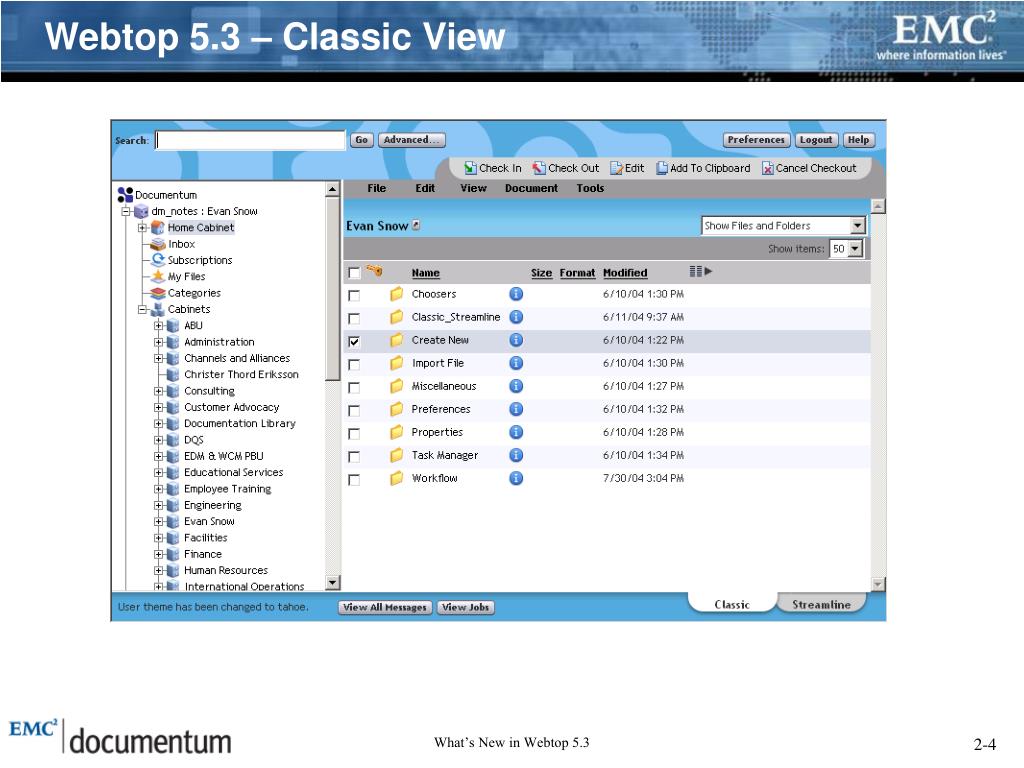Open info icon for Miscellaneous folder

point(516,386)
